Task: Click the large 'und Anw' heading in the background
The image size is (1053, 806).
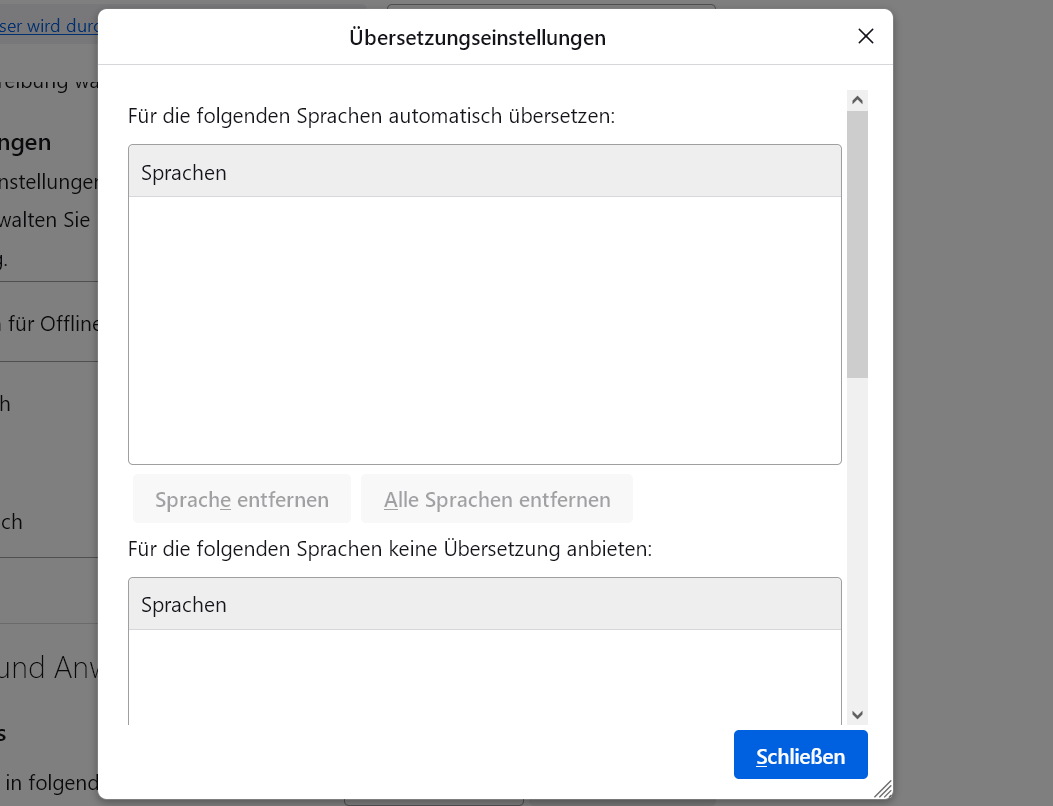Action: [x=50, y=668]
